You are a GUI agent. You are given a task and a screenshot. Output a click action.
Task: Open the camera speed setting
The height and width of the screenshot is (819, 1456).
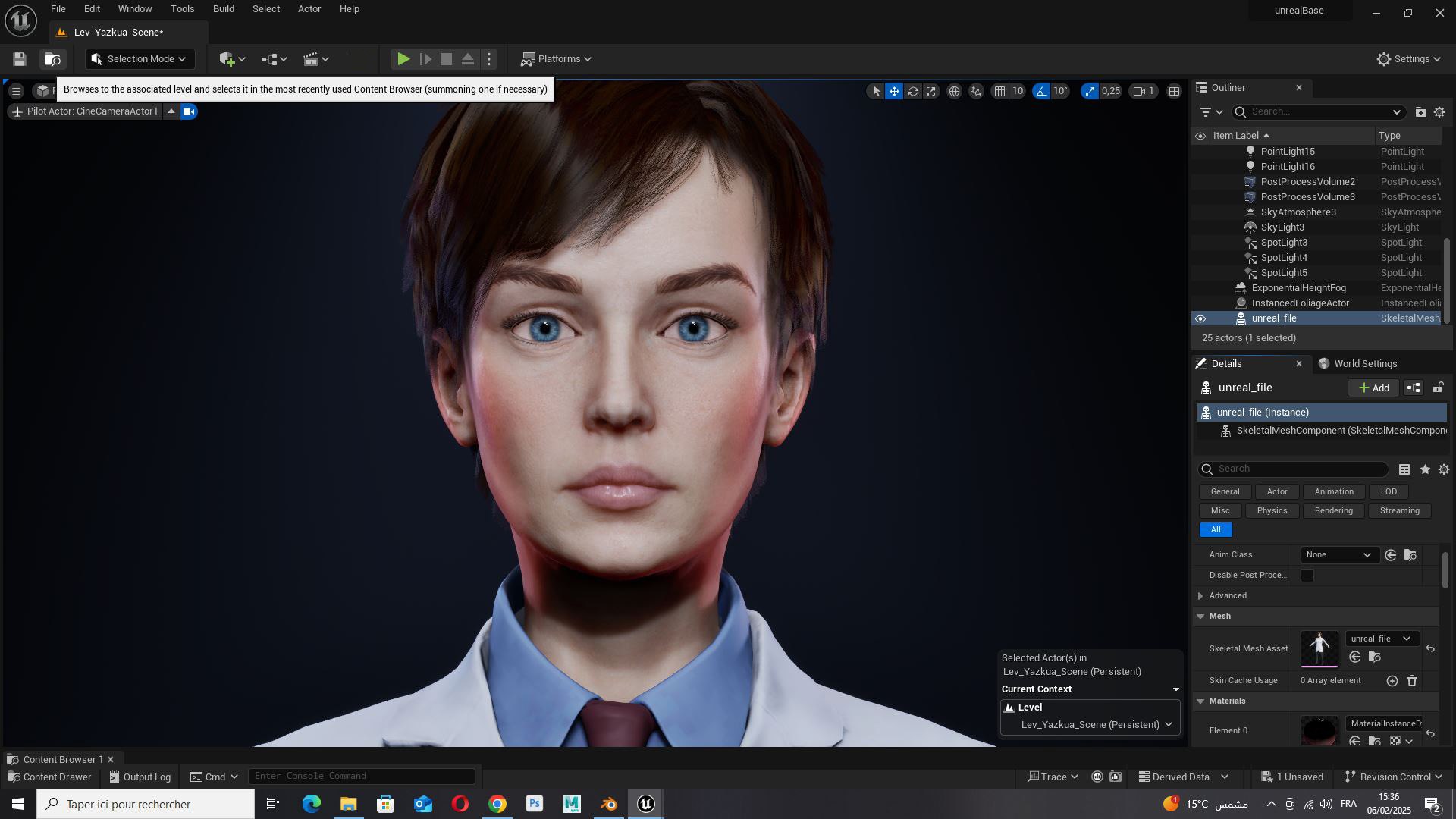point(1144,91)
